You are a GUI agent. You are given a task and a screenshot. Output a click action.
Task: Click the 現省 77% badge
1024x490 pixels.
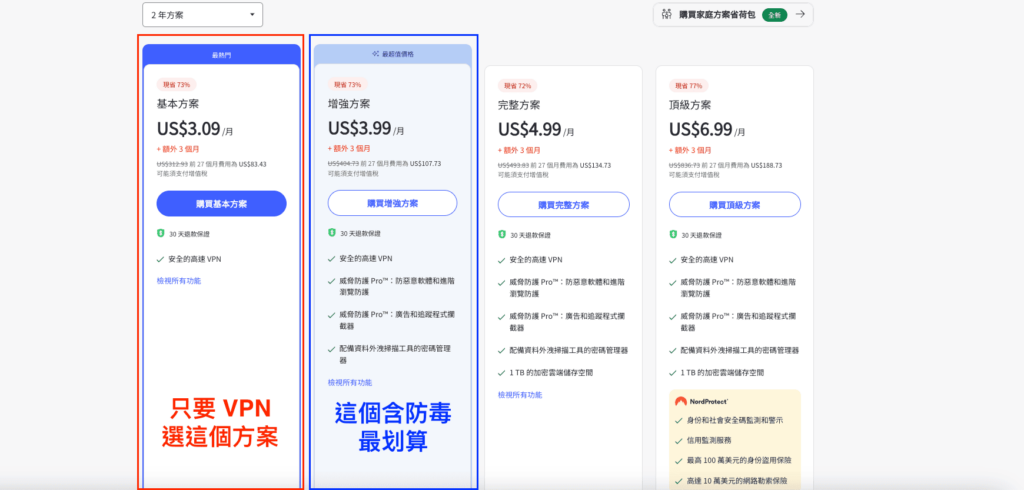pyautogui.click(x=689, y=86)
